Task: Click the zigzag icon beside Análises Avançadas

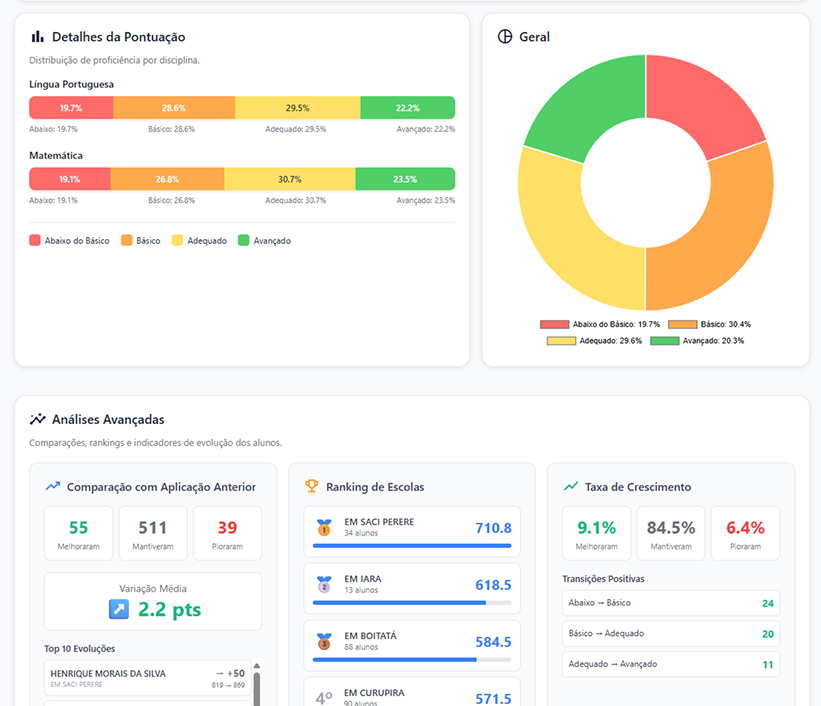Action: pyautogui.click(x=37, y=419)
